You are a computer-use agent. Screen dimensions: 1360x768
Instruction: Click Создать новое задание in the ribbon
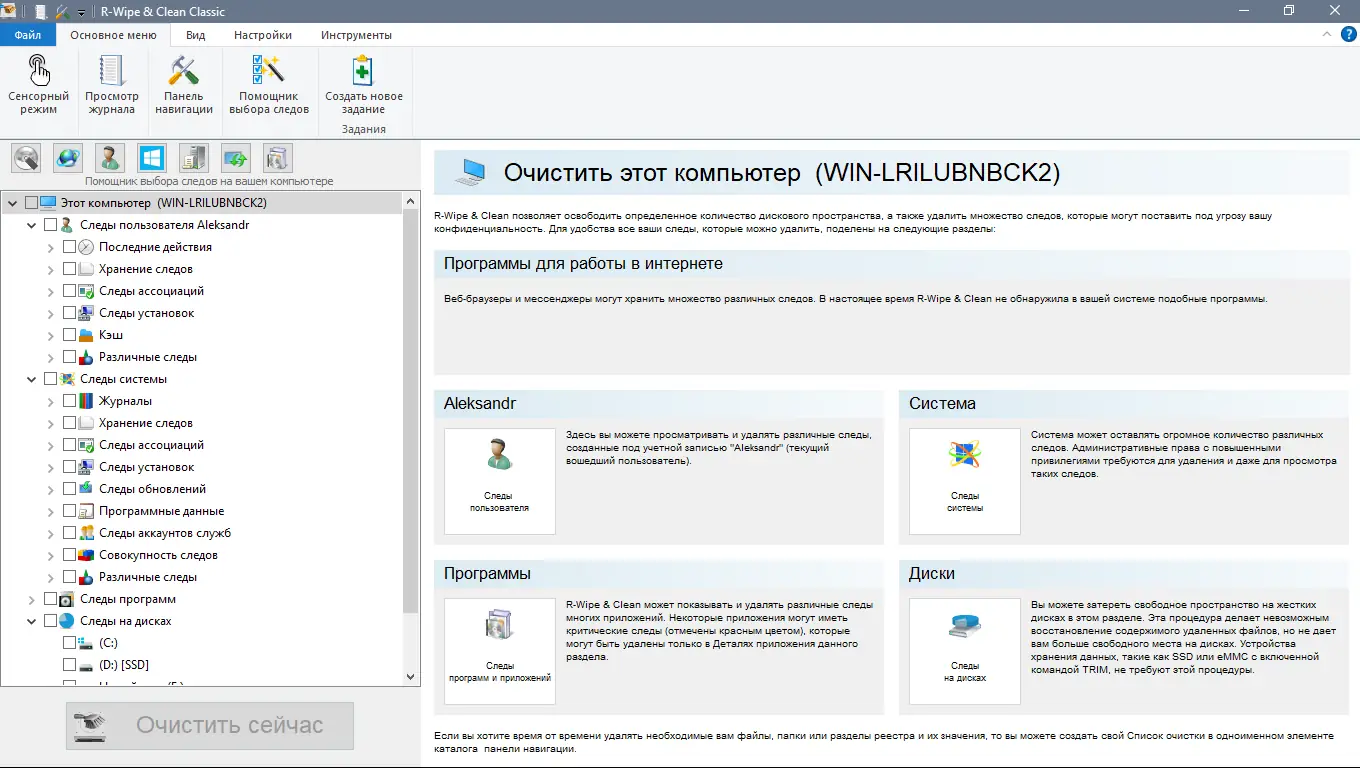[x=361, y=85]
